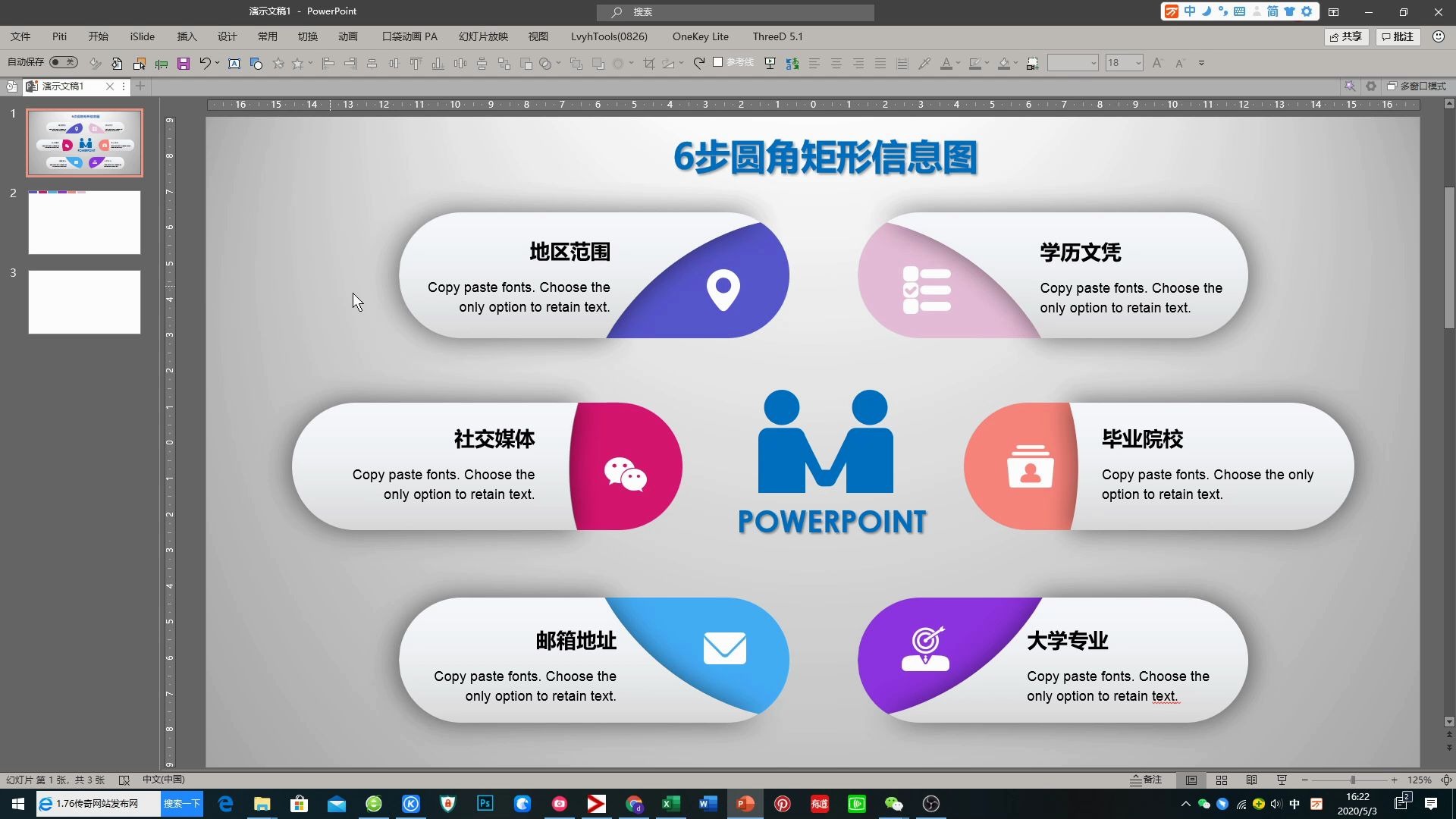Start slideshow from toolbar presentation icon
Screen dimensions: 1456x819
coord(770,64)
